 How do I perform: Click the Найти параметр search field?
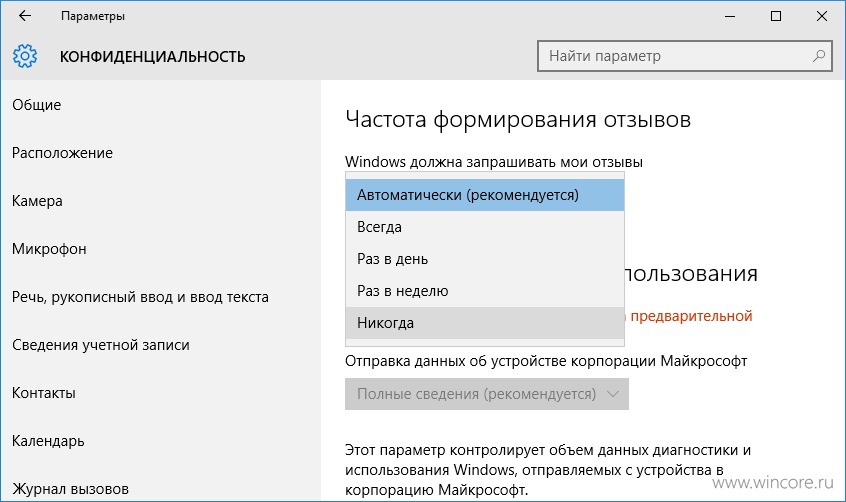(685, 56)
